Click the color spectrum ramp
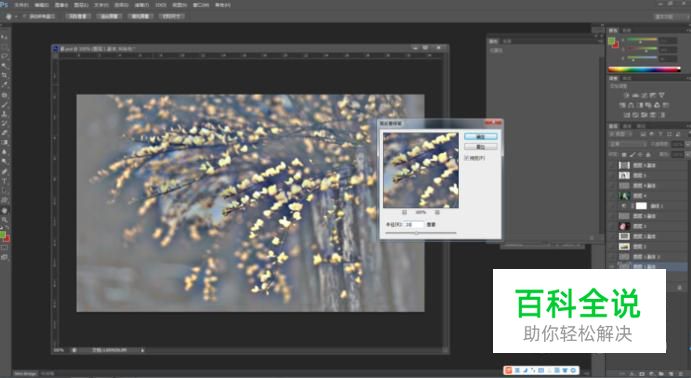The width and height of the screenshot is (691, 378). (x=644, y=69)
